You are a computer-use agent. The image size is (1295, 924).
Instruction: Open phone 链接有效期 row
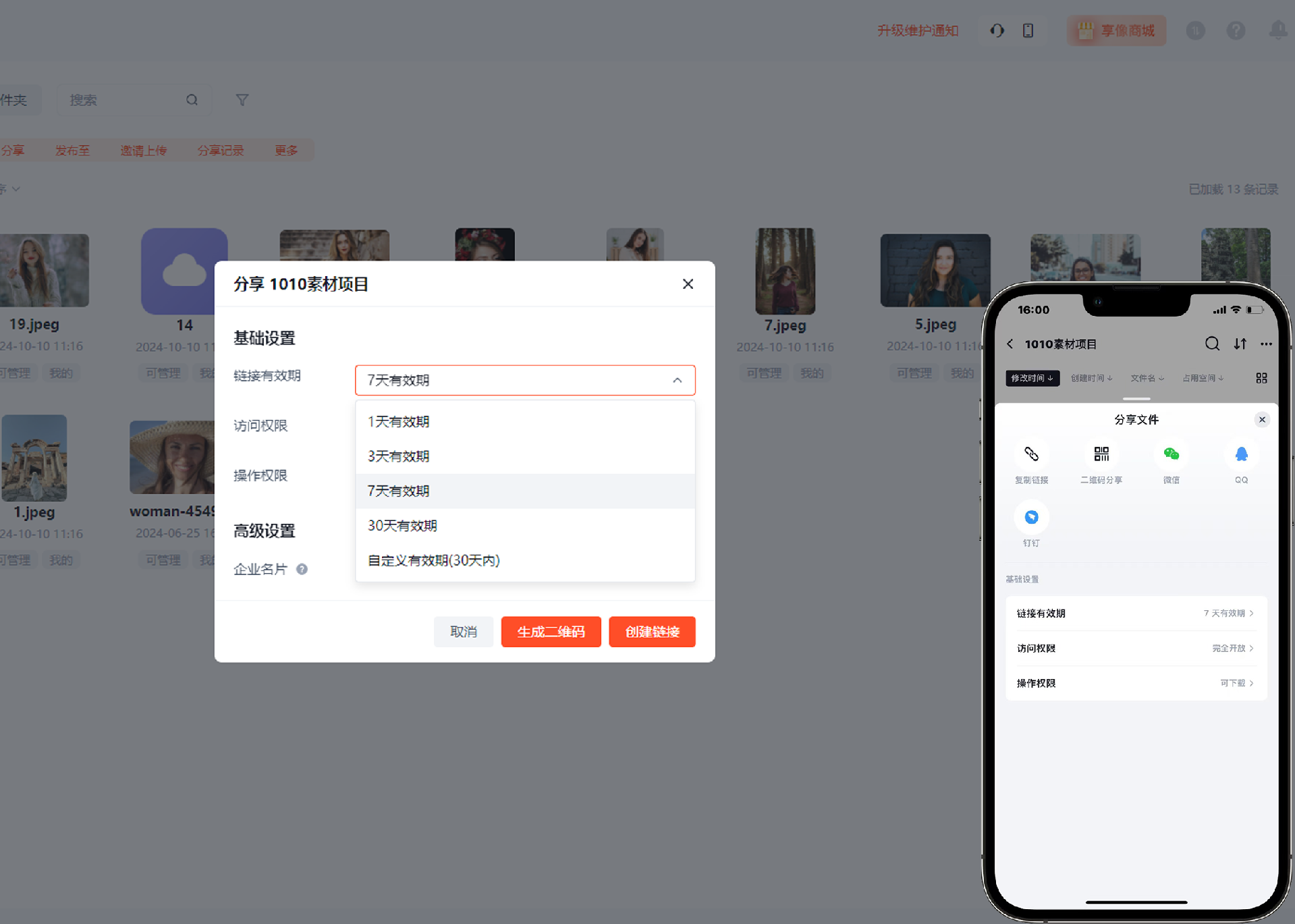[1136, 614]
